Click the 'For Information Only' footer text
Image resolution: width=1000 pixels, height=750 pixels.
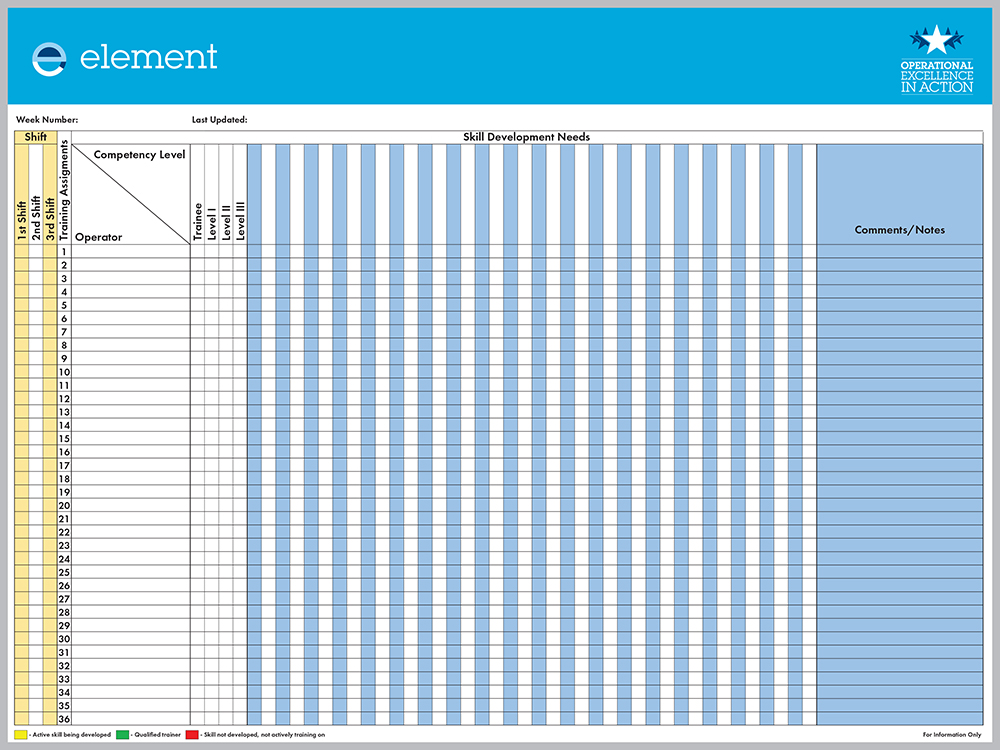click(x=952, y=735)
